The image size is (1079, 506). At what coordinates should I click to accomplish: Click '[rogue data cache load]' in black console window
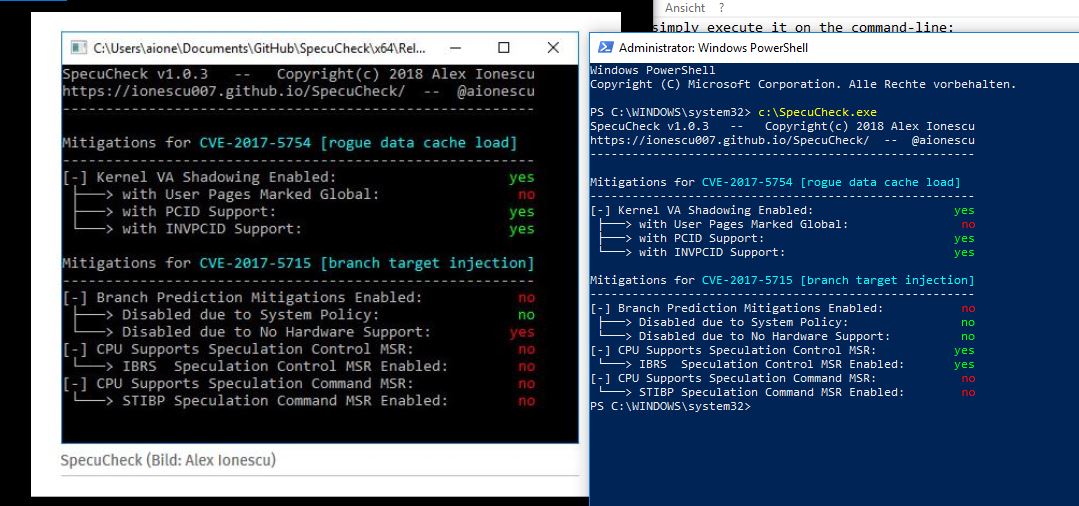click(x=418, y=143)
